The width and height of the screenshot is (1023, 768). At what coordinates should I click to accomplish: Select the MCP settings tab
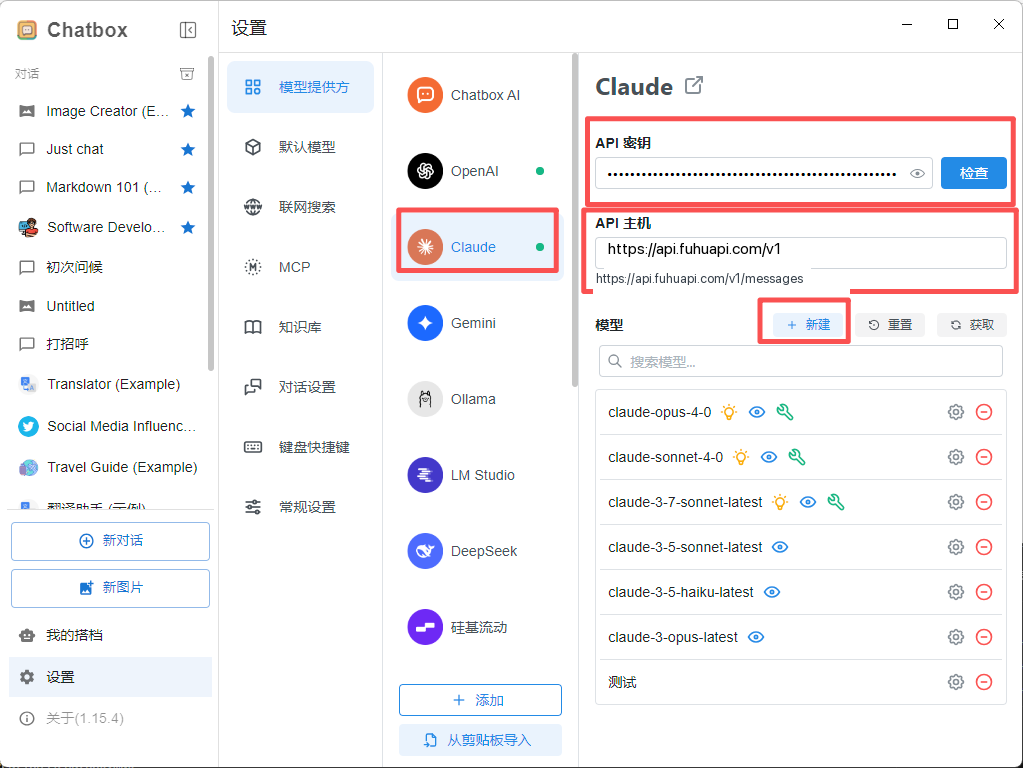click(300, 267)
